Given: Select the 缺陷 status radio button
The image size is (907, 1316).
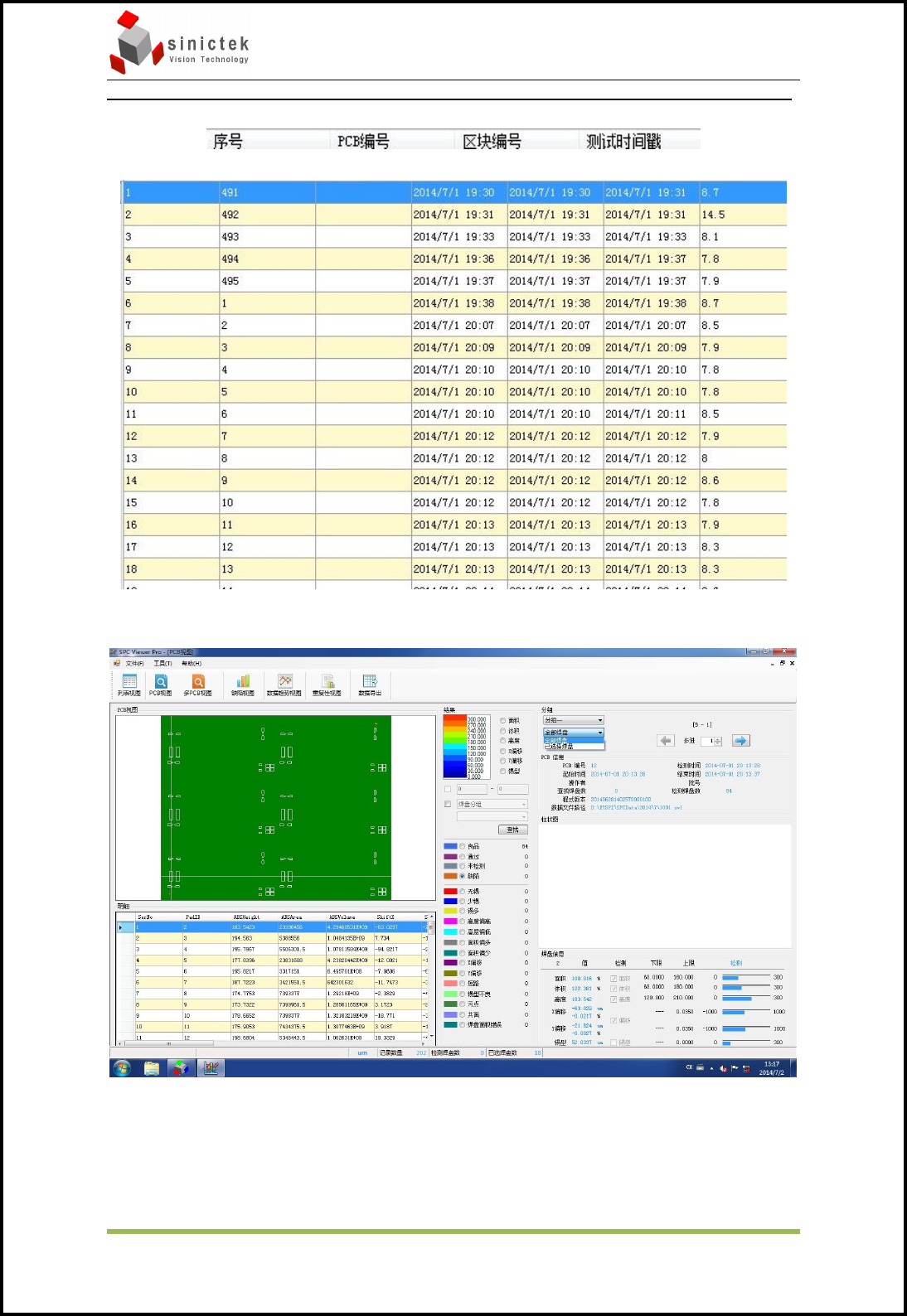Looking at the screenshot, I should pos(463,876).
